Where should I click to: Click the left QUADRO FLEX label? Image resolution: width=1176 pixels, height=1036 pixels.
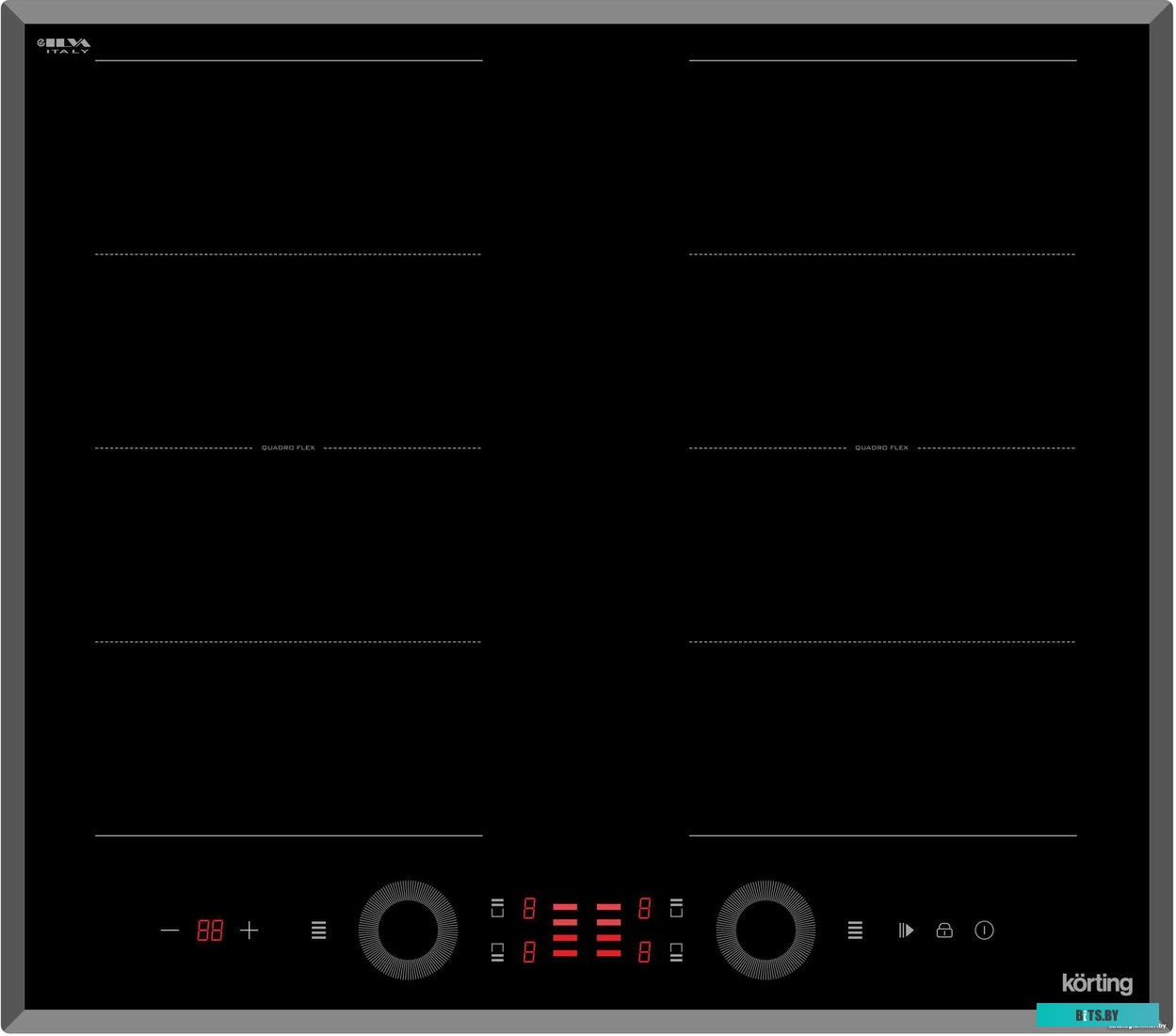pos(288,448)
